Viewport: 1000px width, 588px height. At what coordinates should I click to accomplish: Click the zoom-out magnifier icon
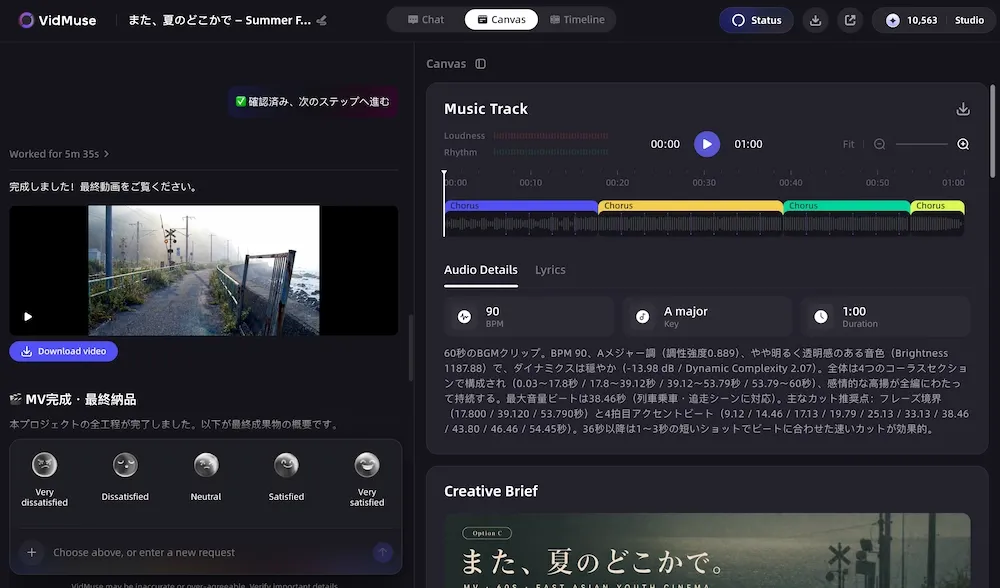pos(879,144)
